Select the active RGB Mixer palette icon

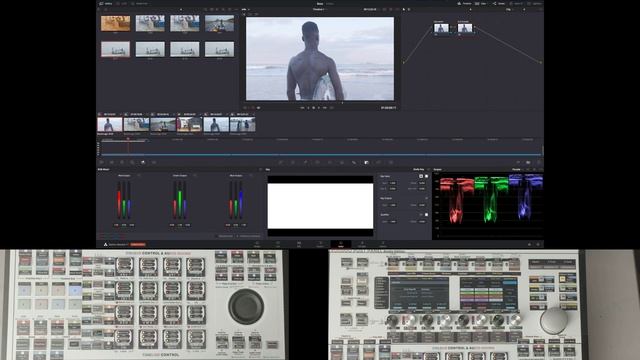(143, 162)
